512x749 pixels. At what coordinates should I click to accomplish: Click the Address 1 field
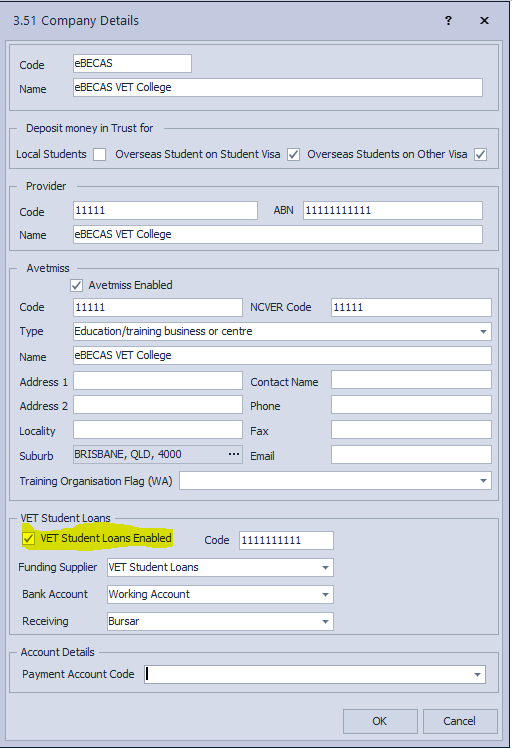click(158, 381)
